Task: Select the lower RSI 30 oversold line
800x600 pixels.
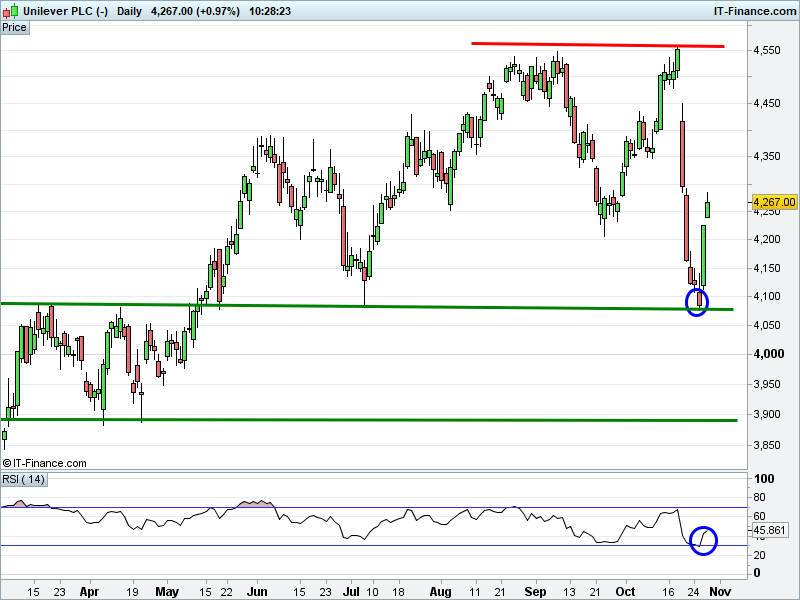Action: (374, 545)
